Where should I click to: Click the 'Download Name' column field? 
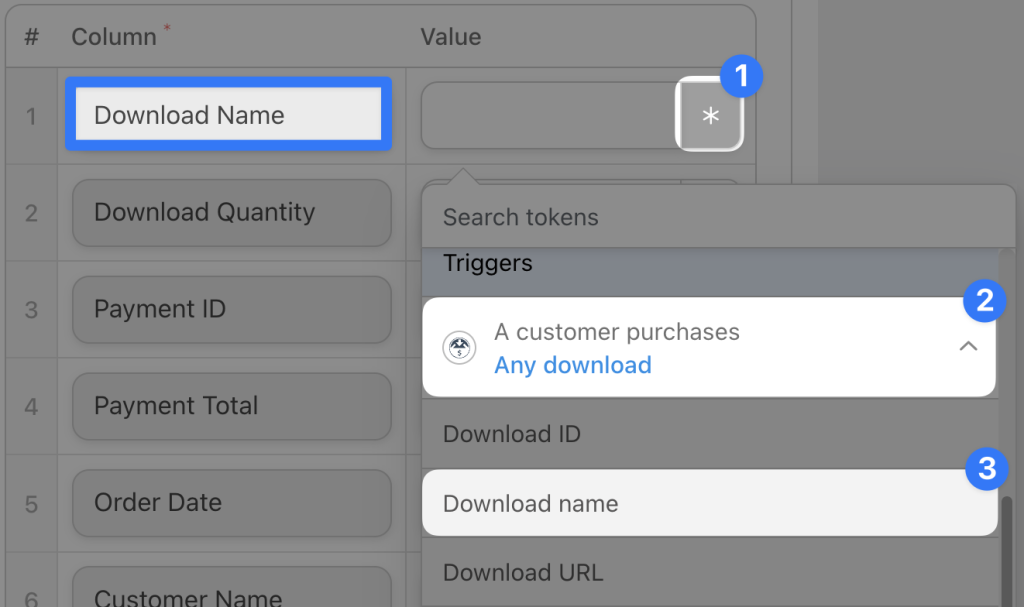(228, 115)
